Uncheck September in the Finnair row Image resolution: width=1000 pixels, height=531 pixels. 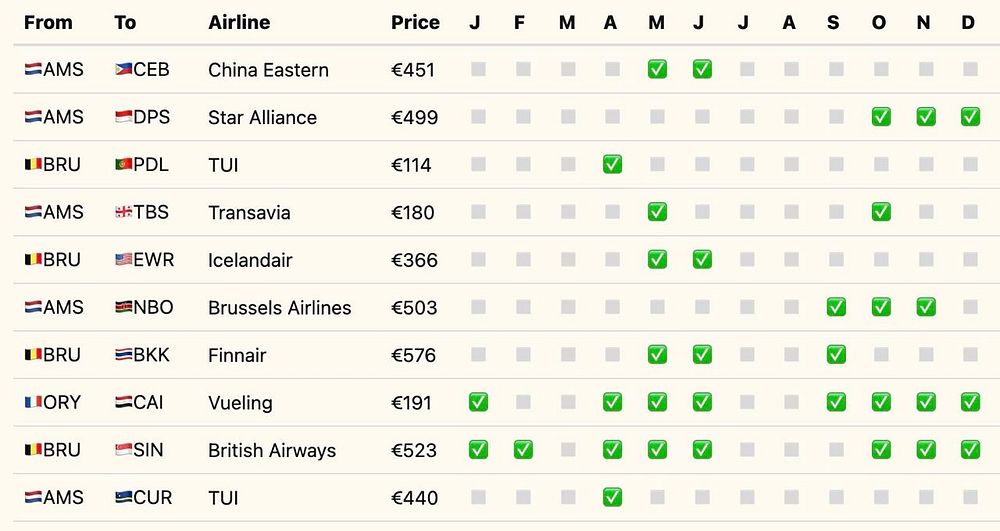(836, 355)
